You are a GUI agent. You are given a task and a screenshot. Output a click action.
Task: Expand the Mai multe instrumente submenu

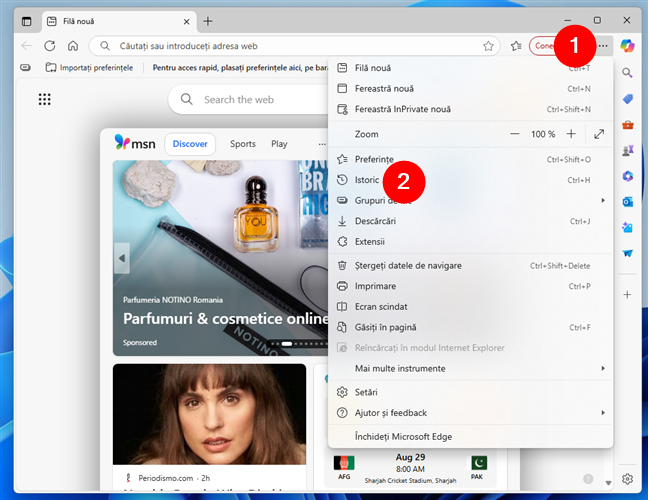click(470, 368)
